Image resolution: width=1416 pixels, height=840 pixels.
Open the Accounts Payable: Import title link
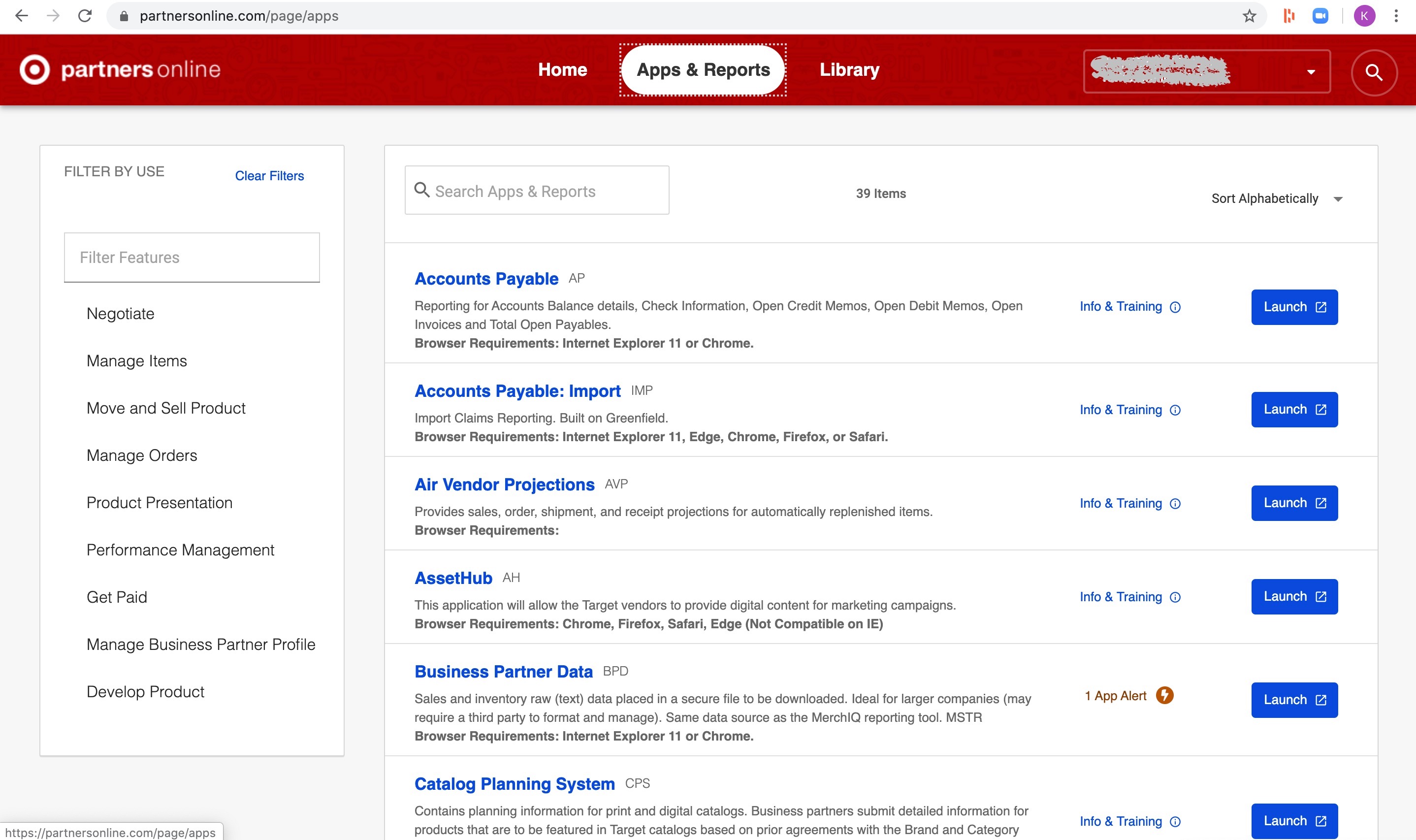(x=517, y=390)
